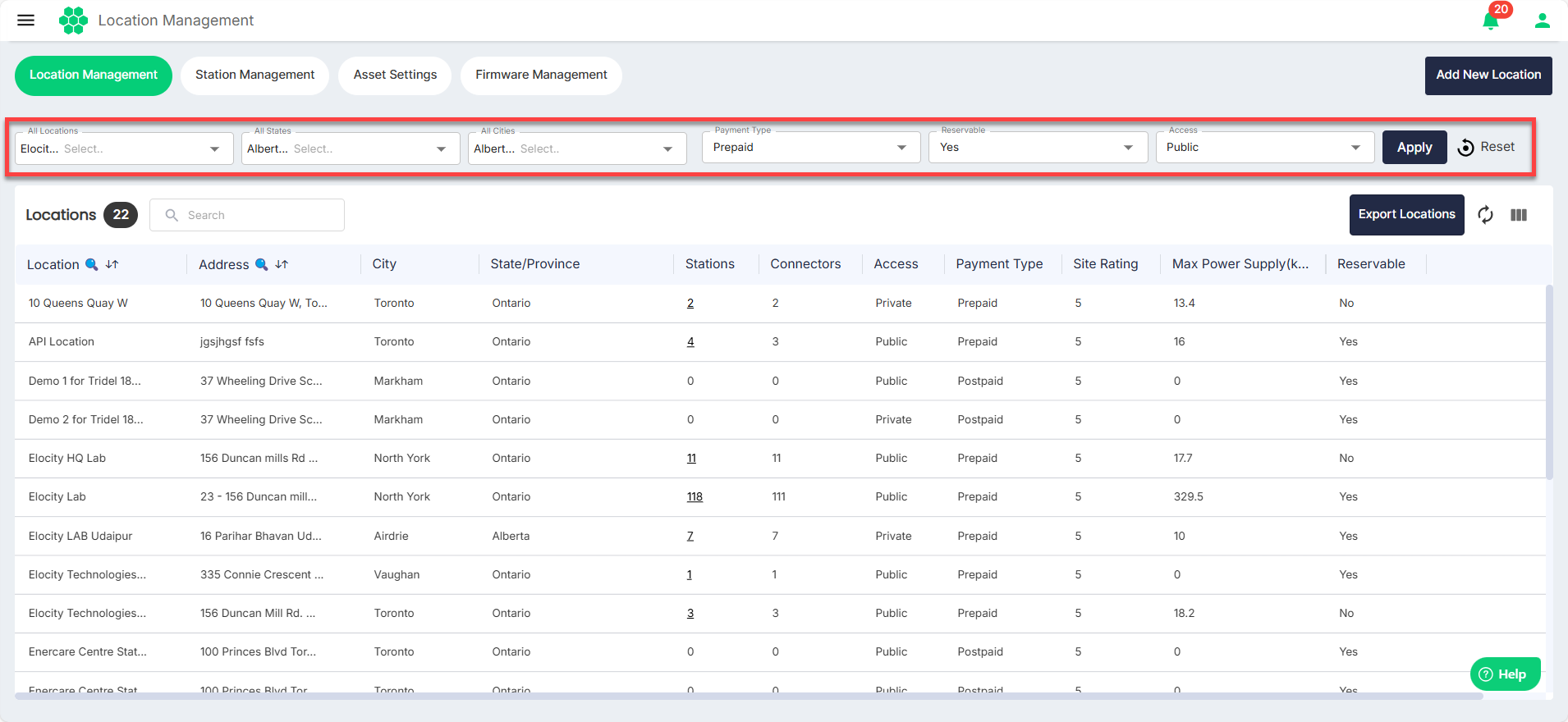The width and height of the screenshot is (1568, 722).
Task: Click the Stations column header
Action: pos(709,264)
